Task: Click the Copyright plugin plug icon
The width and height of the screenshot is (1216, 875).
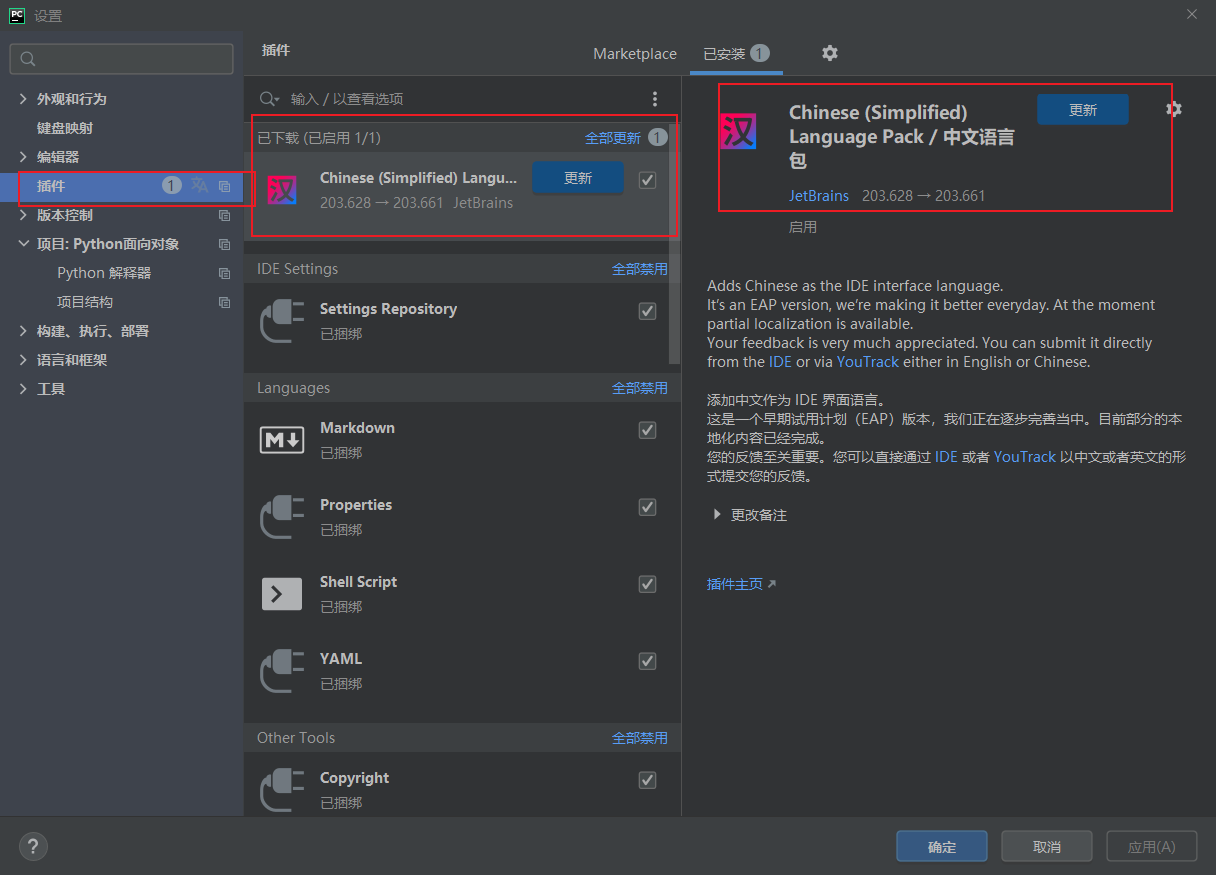Action: (282, 790)
